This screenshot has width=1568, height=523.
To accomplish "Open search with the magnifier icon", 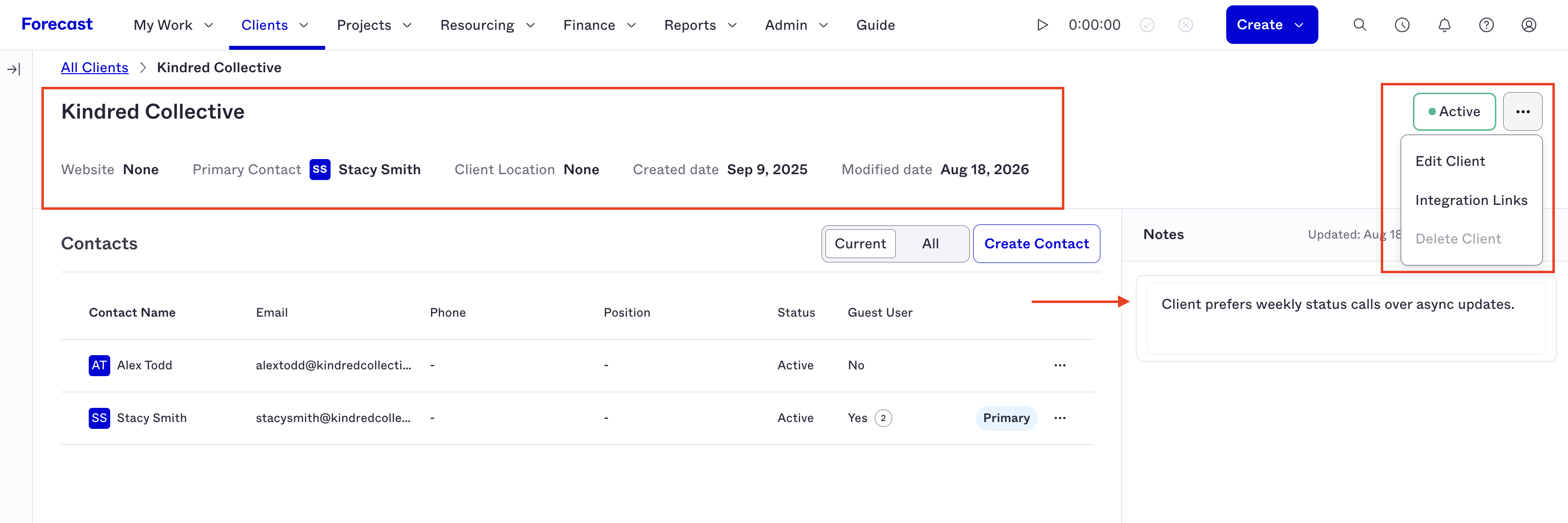I will 1359,25.
